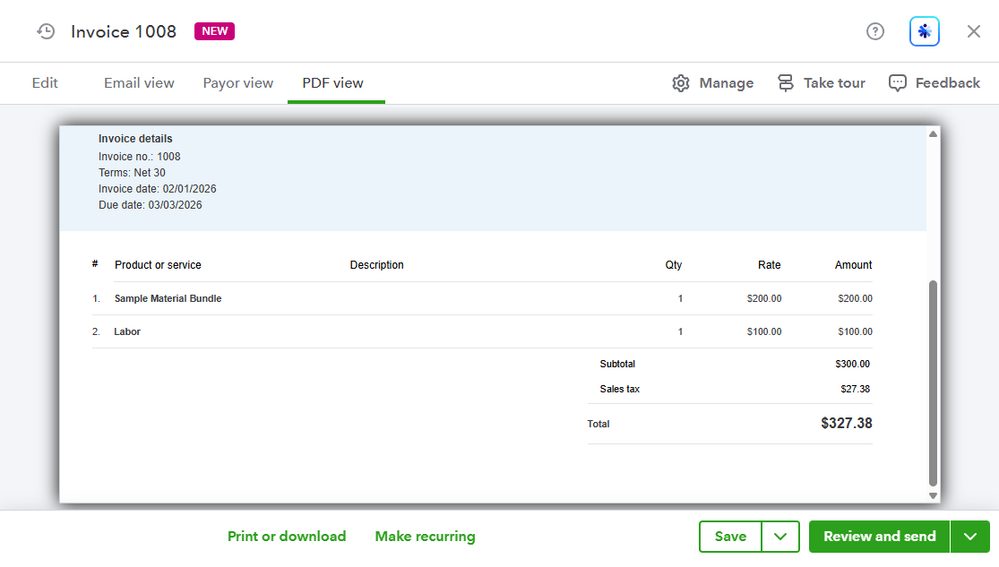Click the Feedback speech bubble icon
The image size is (999, 567).
click(x=898, y=83)
